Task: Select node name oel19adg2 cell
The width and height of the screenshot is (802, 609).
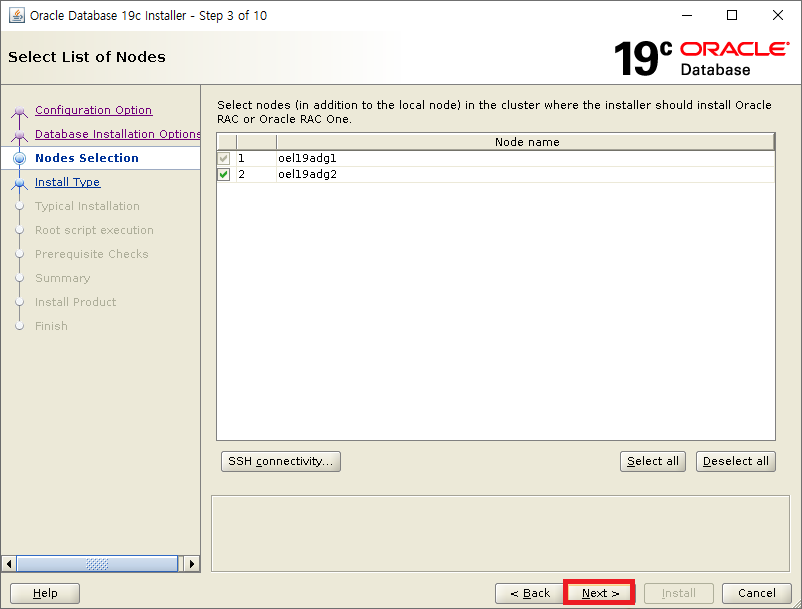Action: tap(525, 174)
